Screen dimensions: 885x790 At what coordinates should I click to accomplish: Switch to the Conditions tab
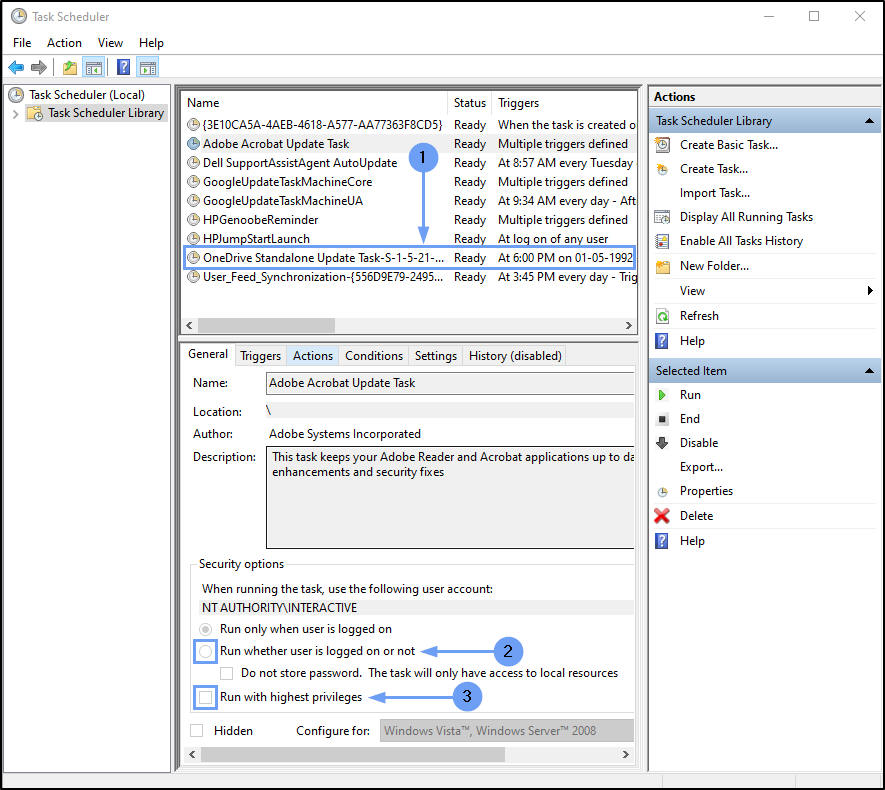374,356
